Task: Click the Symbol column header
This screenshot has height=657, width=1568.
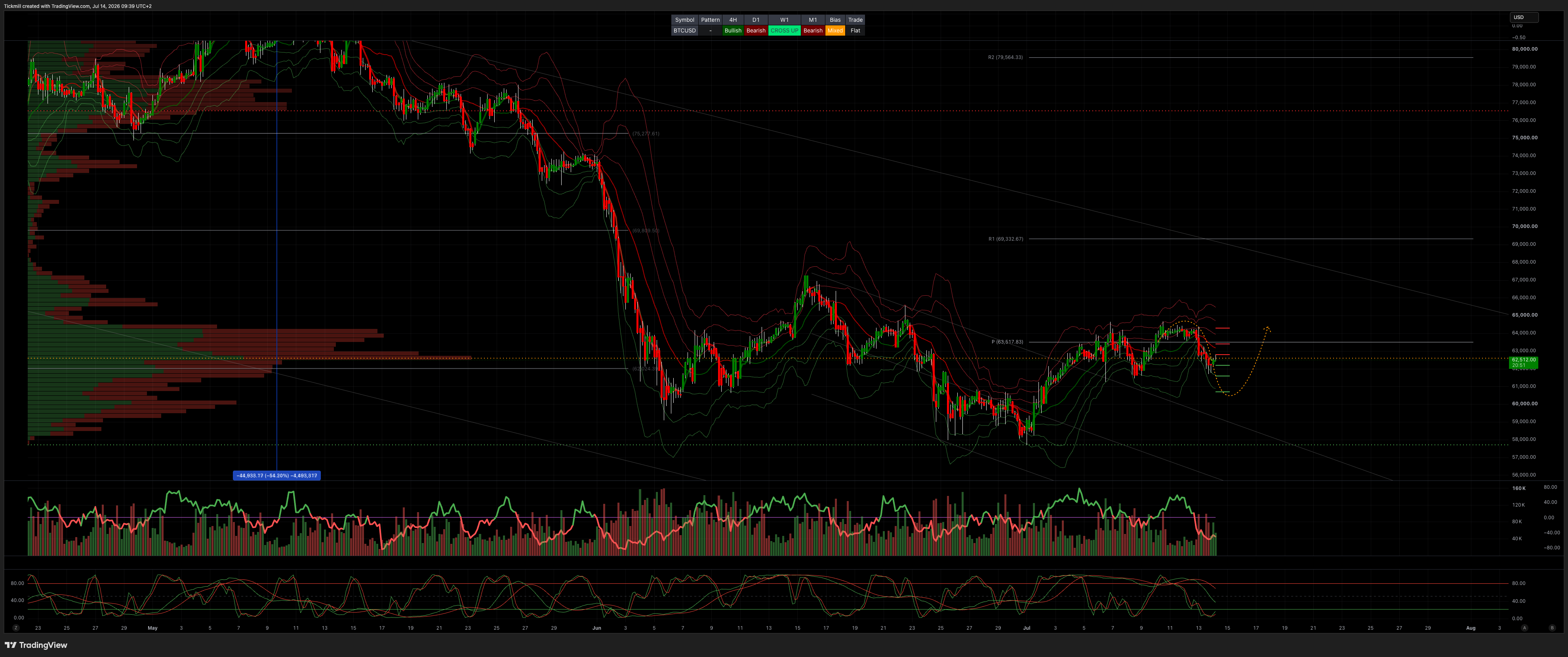Action: pyautogui.click(x=684, y=20)
